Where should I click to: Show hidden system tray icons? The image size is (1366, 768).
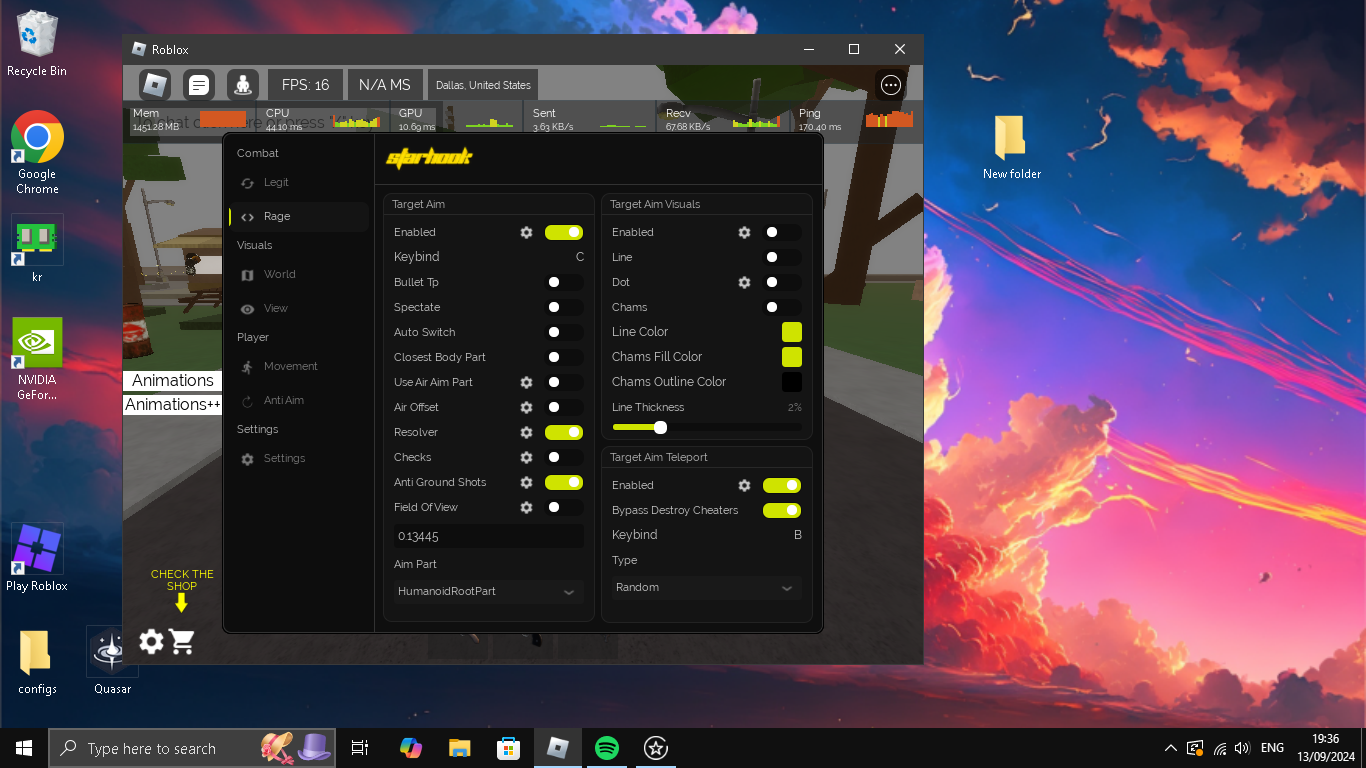1170,748
